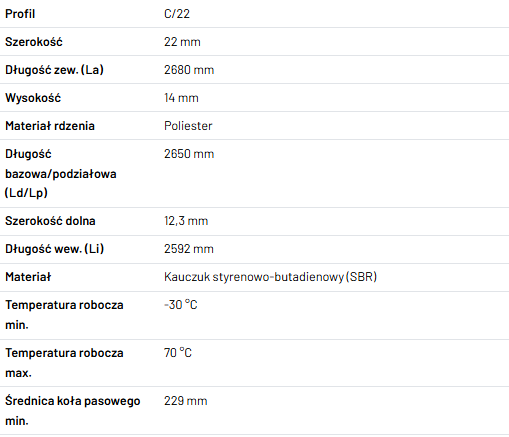
Task: Click the Wysokość label
Action: tap(33, 98)
